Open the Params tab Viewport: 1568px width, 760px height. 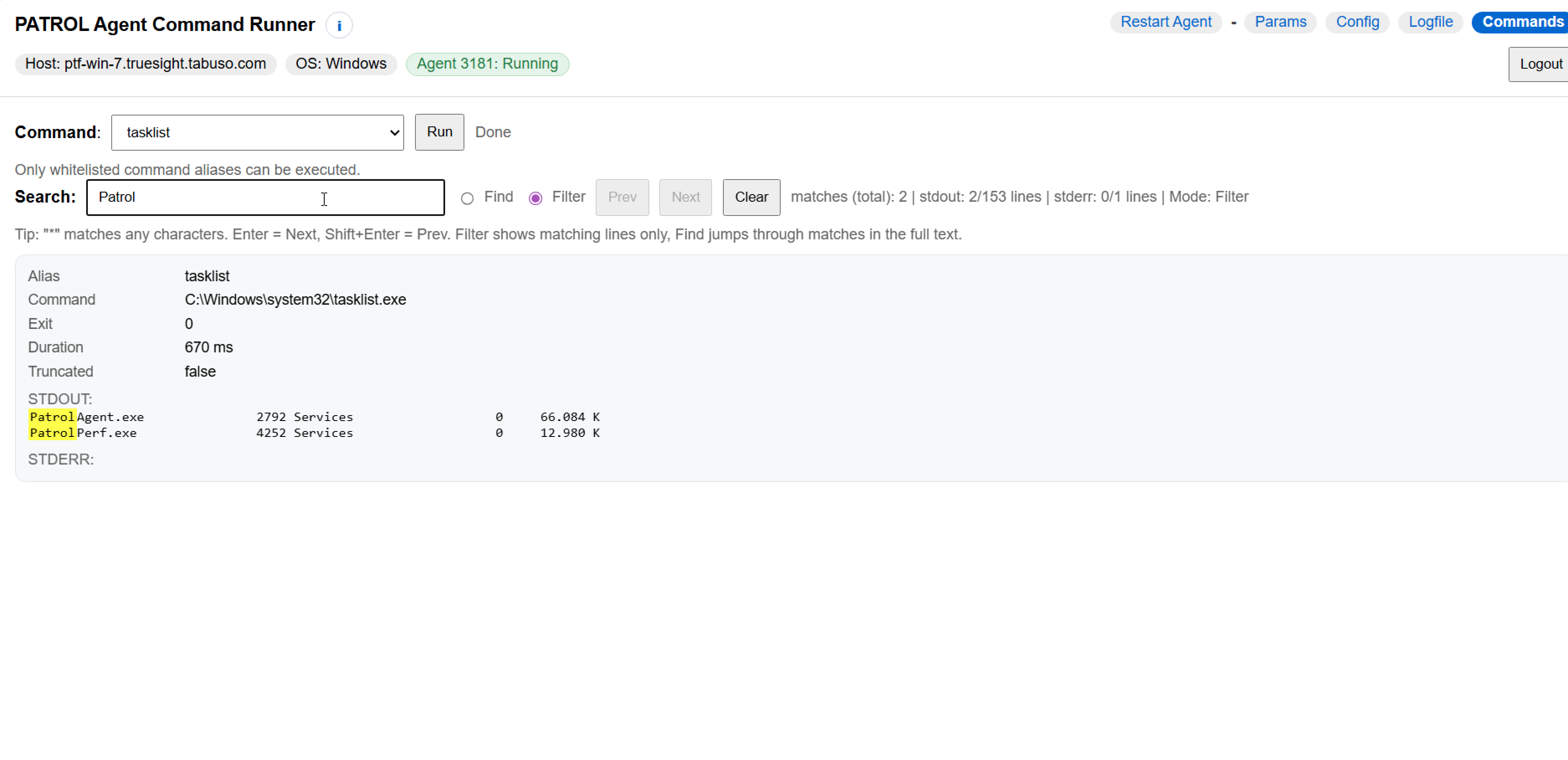pyautogui.click(x=1280, y=22)
